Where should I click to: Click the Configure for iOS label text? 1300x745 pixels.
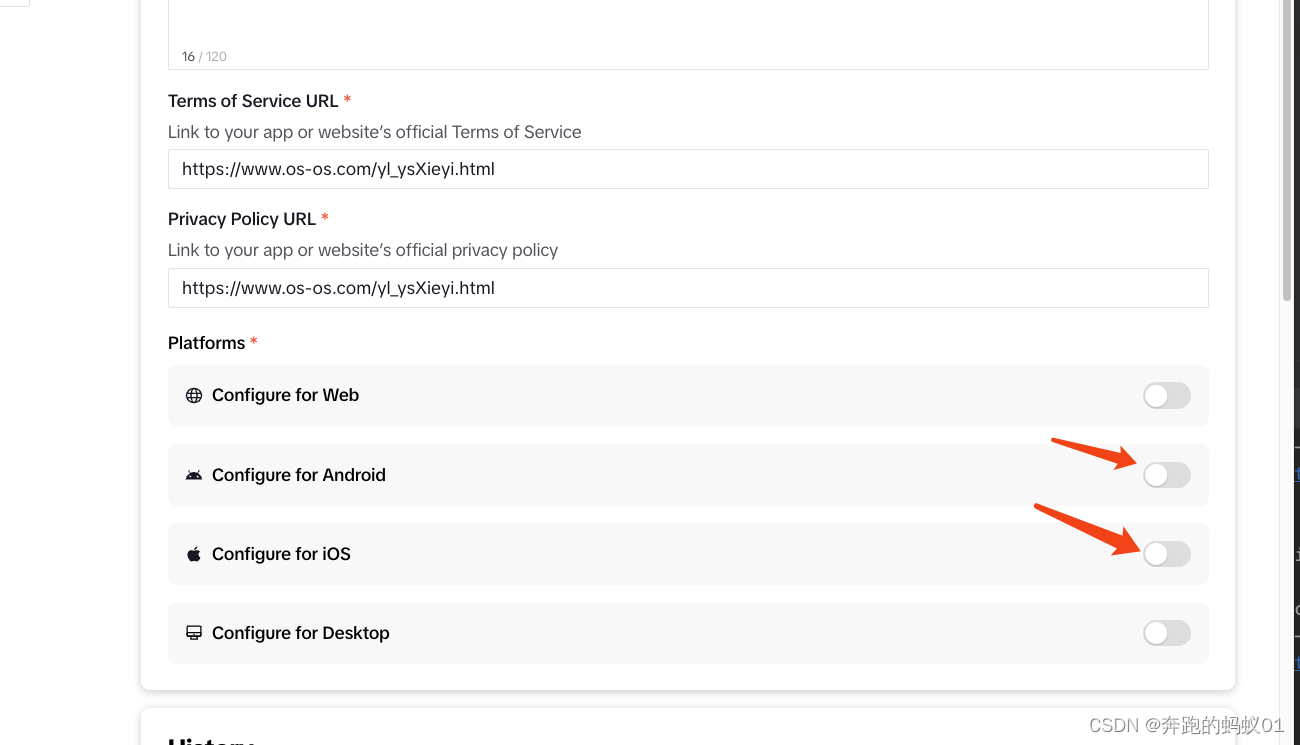click(281, 554)
